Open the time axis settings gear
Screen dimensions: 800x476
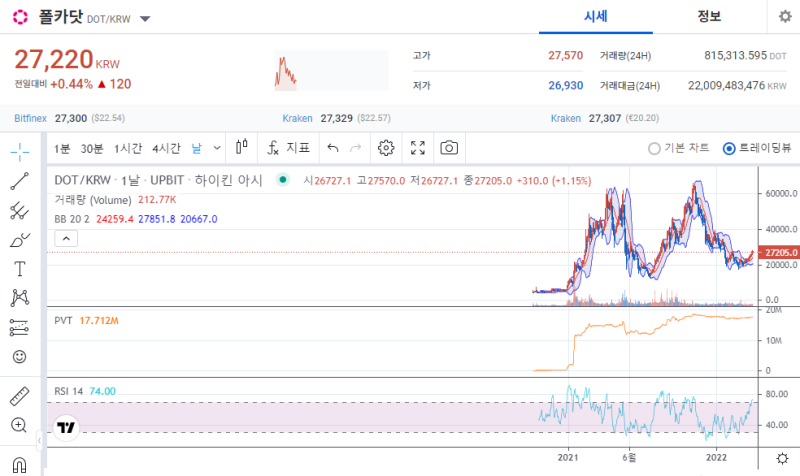click(x=782, y=458)
